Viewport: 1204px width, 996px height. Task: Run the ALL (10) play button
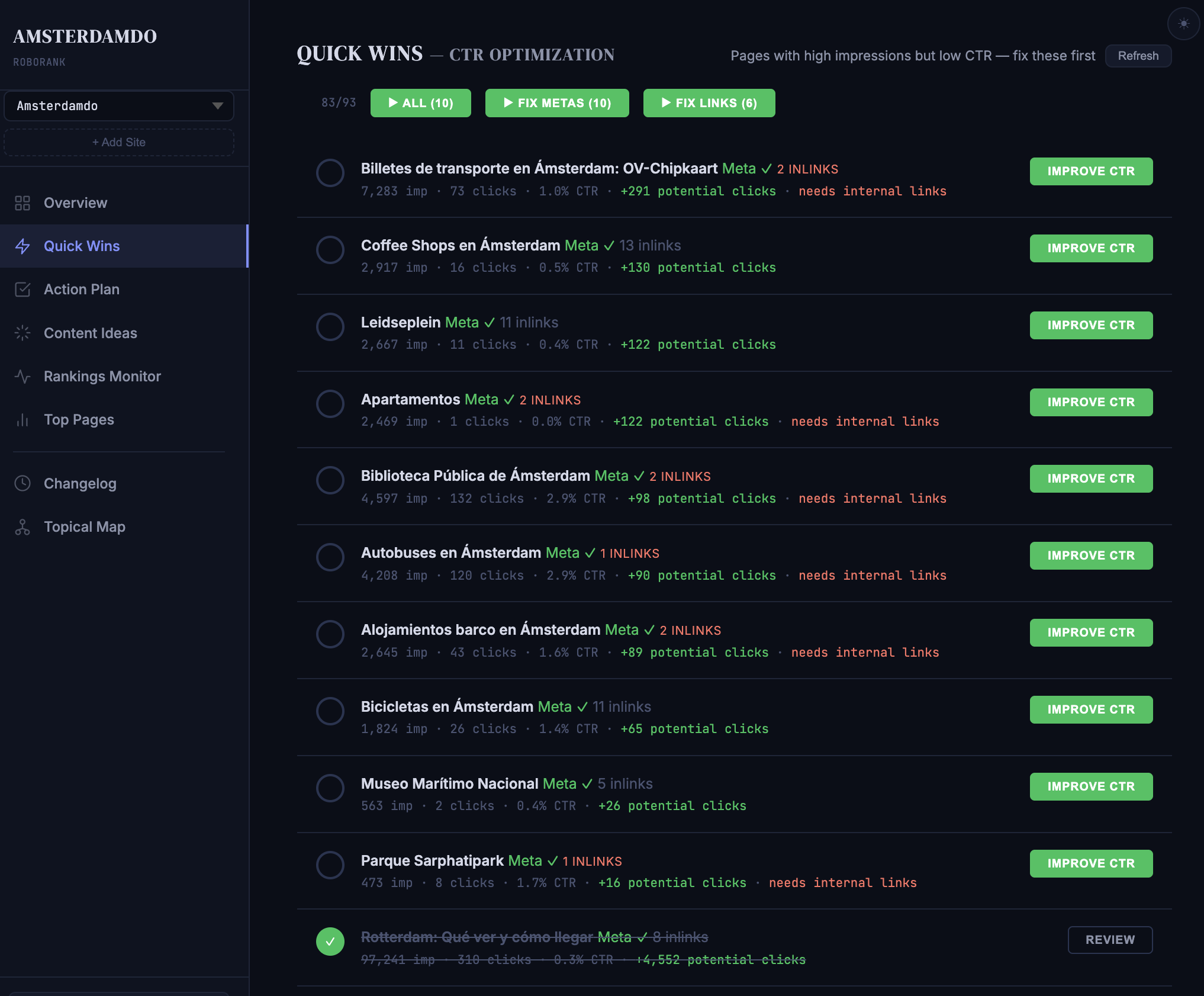click(x=420, y=103)
